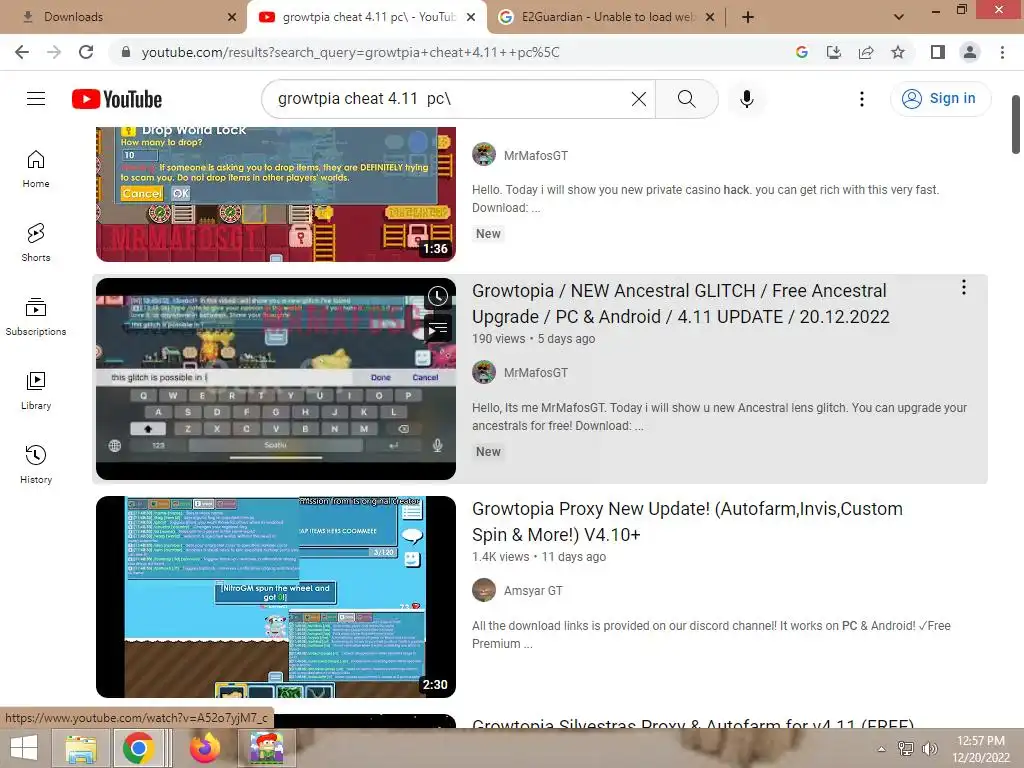The height and width of the screenshot is (768, 1024).
Task: Start voice search with microphone icon
Action: pos(746,99)
